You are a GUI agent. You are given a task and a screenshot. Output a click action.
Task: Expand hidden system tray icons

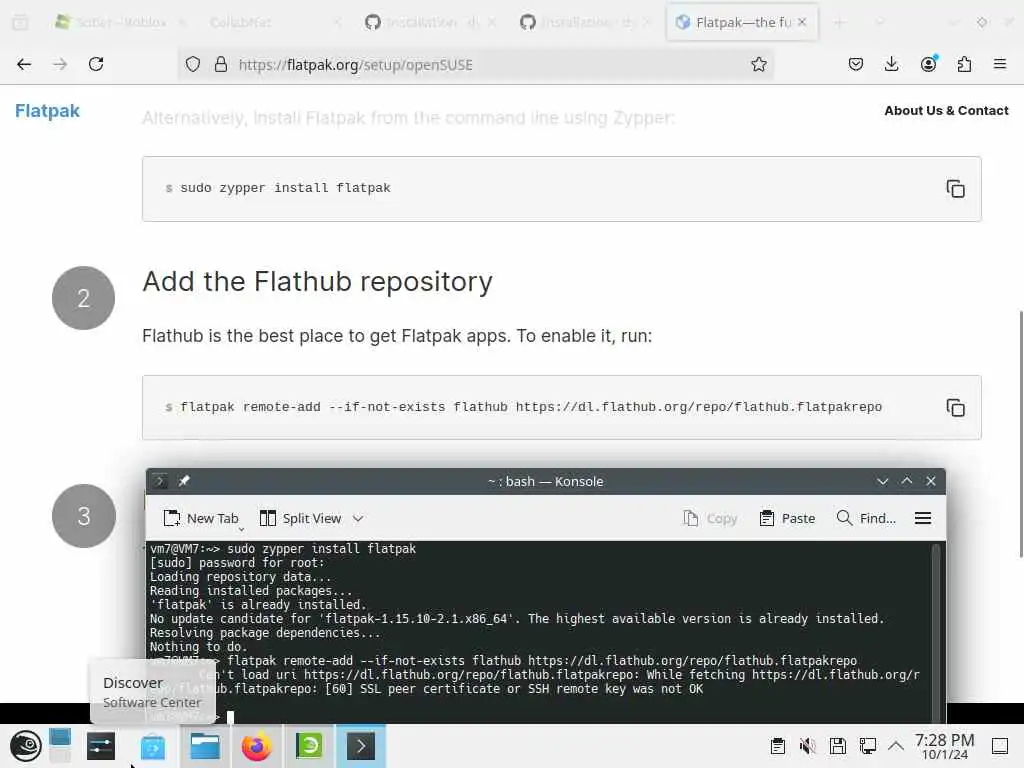coord(895,746)
